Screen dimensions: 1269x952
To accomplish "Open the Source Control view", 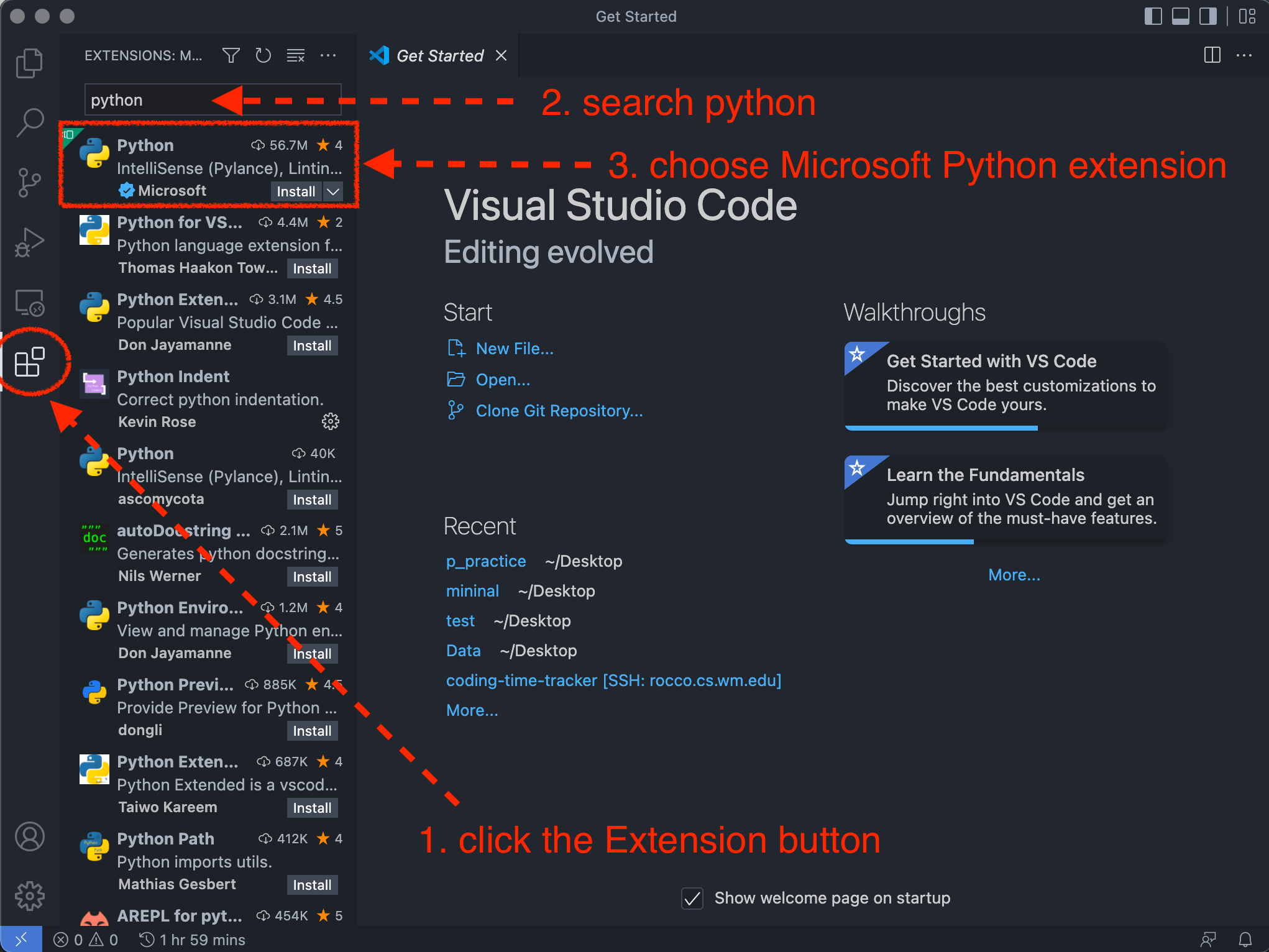I will (29, 183).
